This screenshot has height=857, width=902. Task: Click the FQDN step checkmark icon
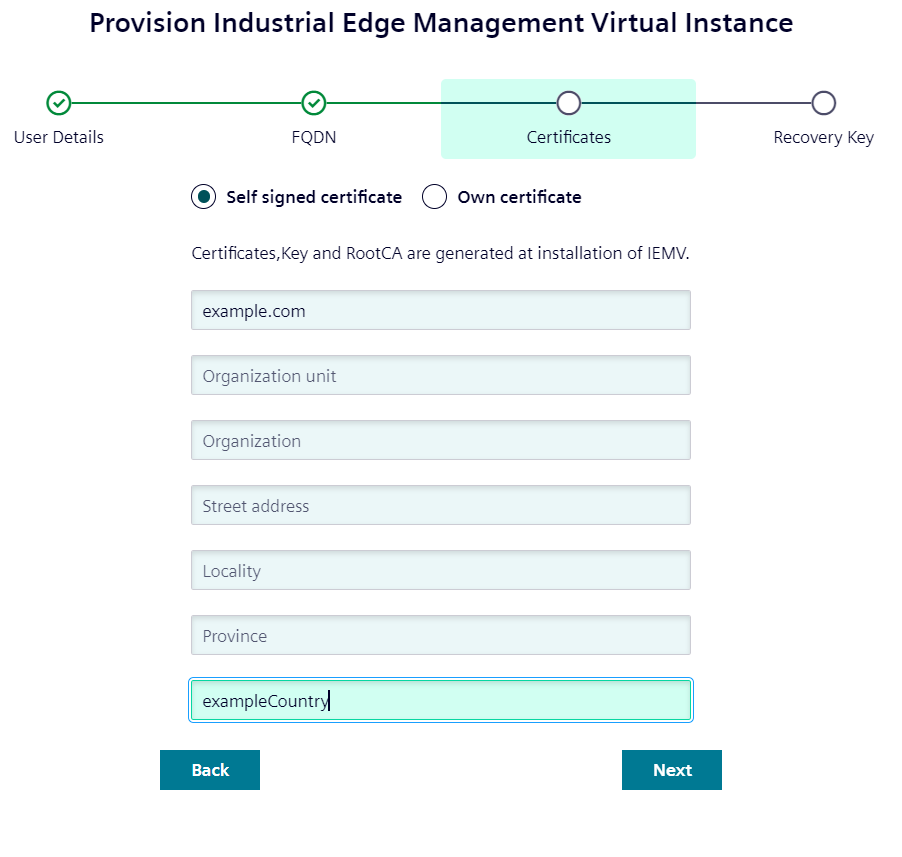[x=314, y=103]
